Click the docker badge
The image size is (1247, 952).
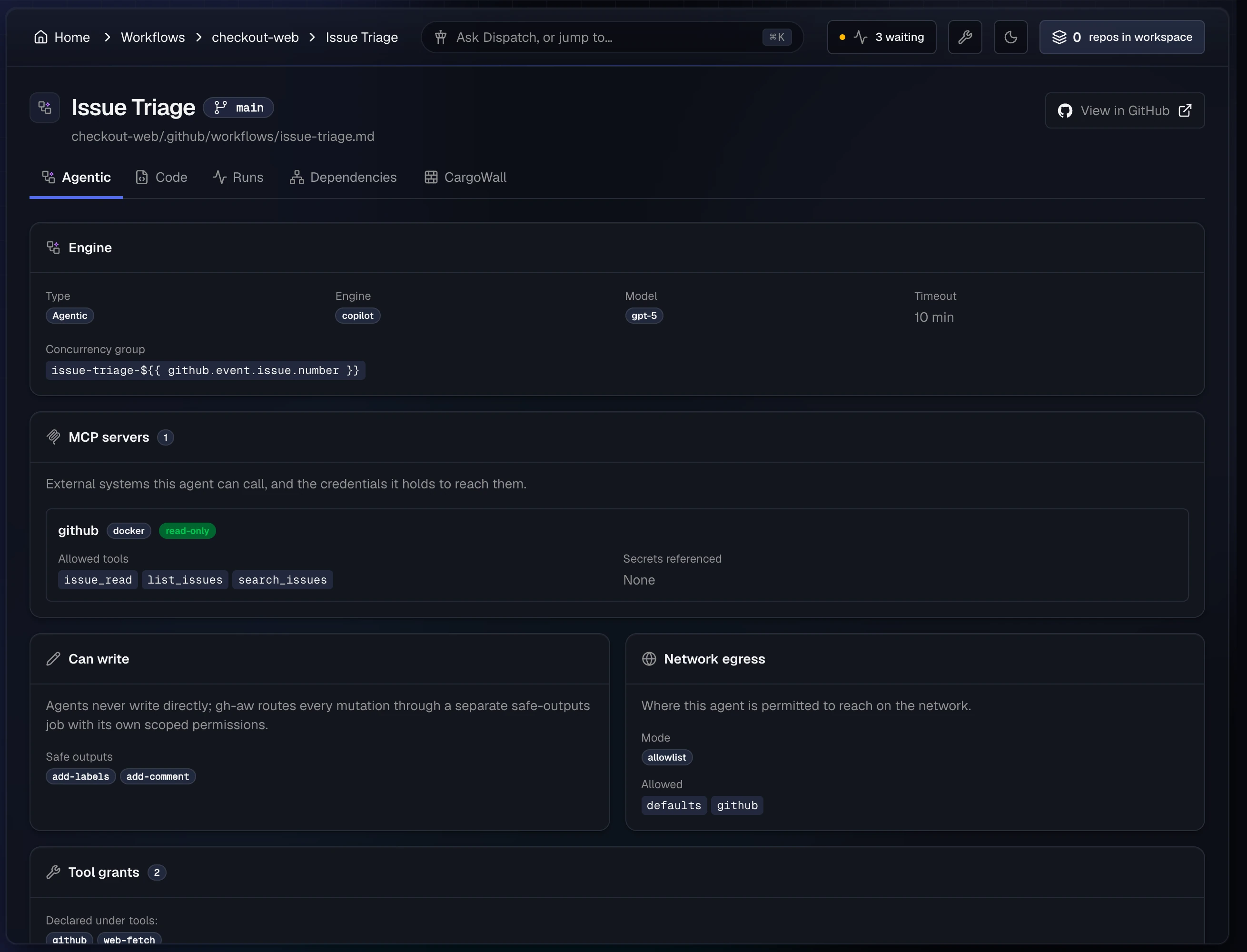point(129,531)
